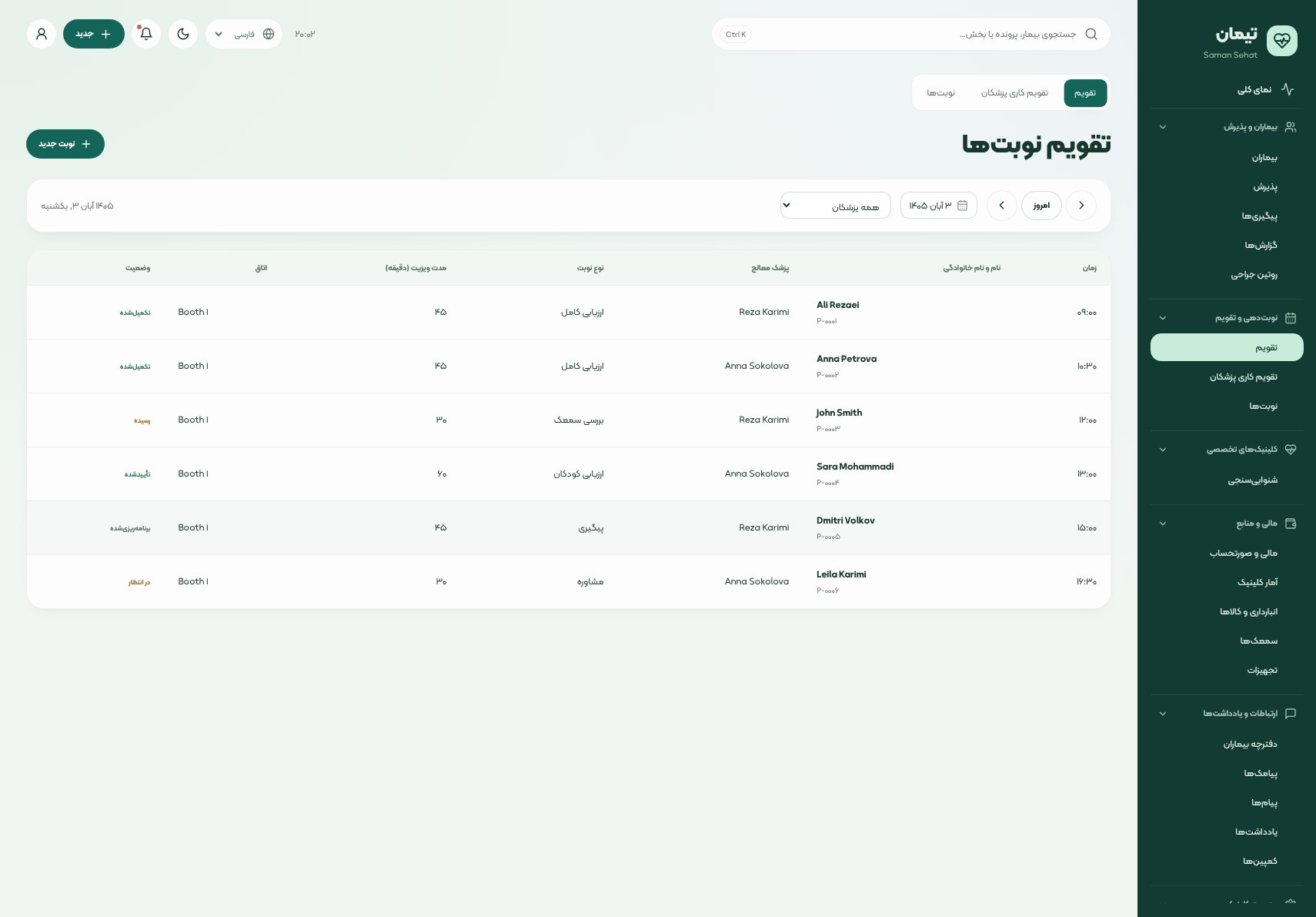Open پذیرش in the sidebar

[1227, 187]
